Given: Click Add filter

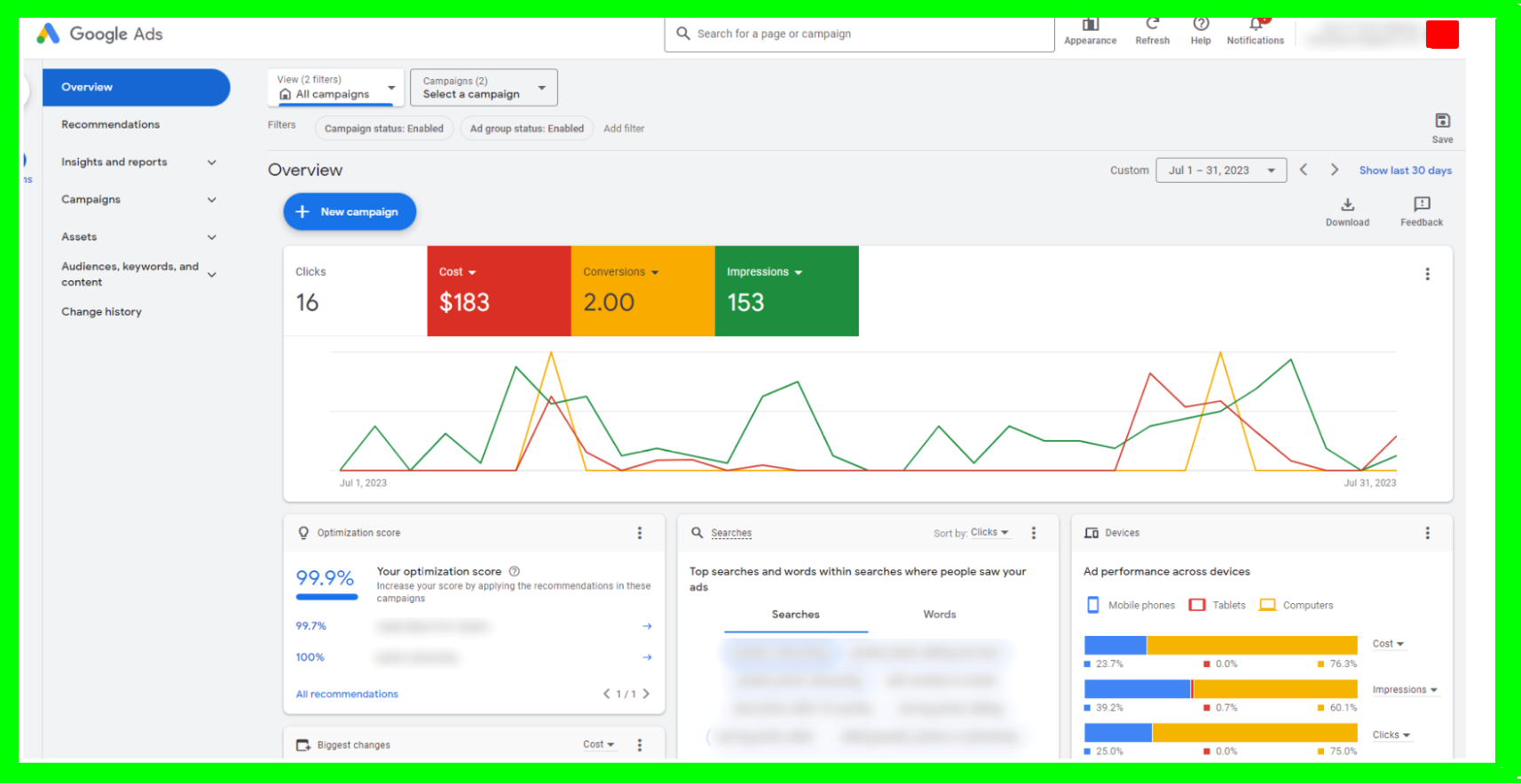Looking at the screenshot, I should point(624,129).
